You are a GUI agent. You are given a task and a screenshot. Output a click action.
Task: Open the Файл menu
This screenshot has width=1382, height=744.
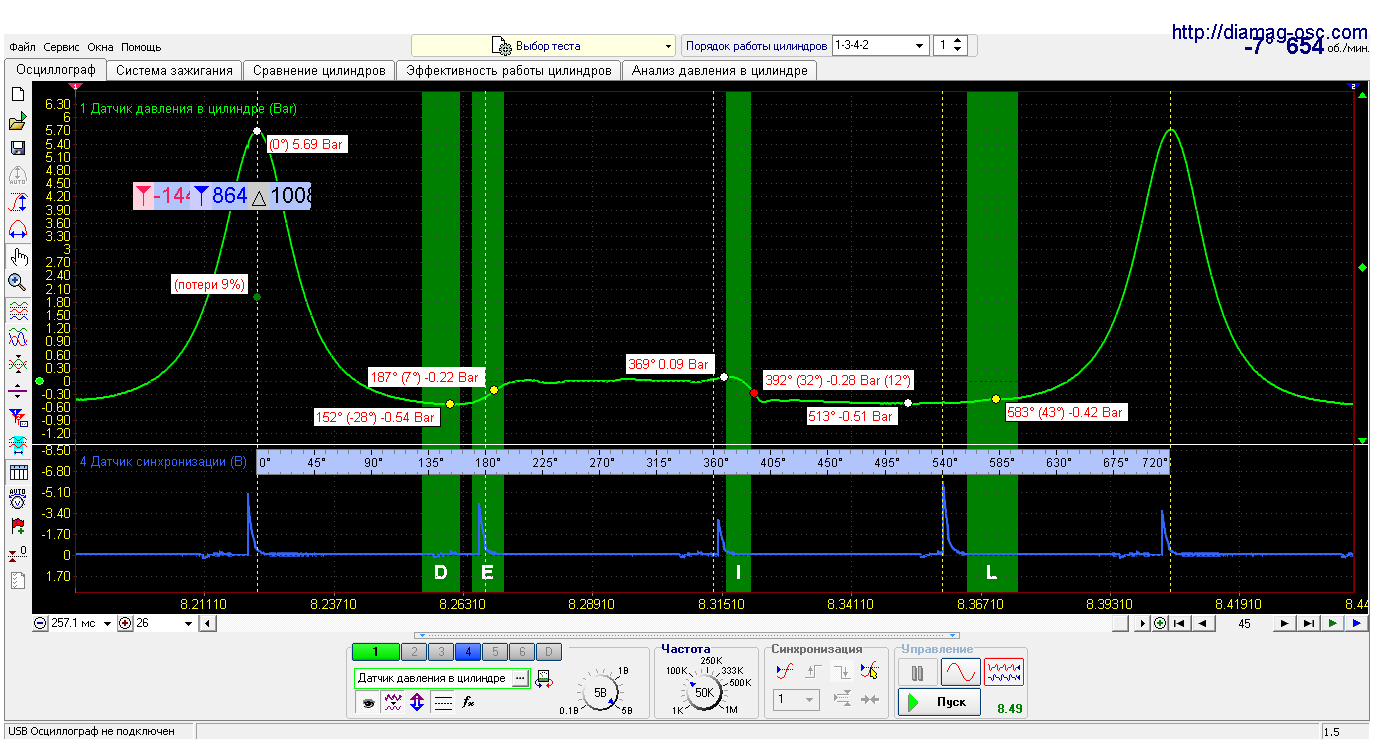pos(22,47)
